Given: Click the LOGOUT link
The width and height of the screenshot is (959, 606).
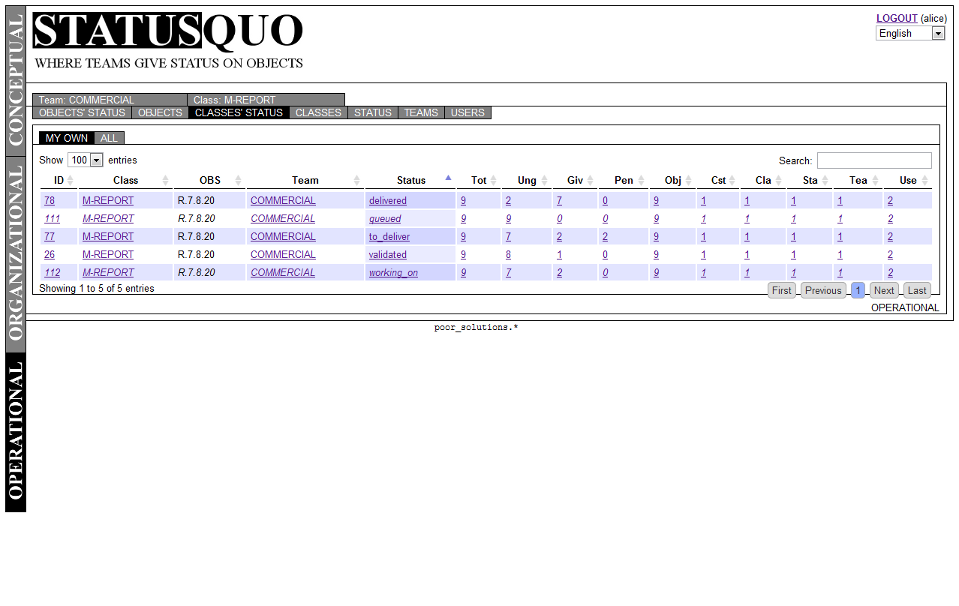Looking at the screenshot, I should (894, 17).
